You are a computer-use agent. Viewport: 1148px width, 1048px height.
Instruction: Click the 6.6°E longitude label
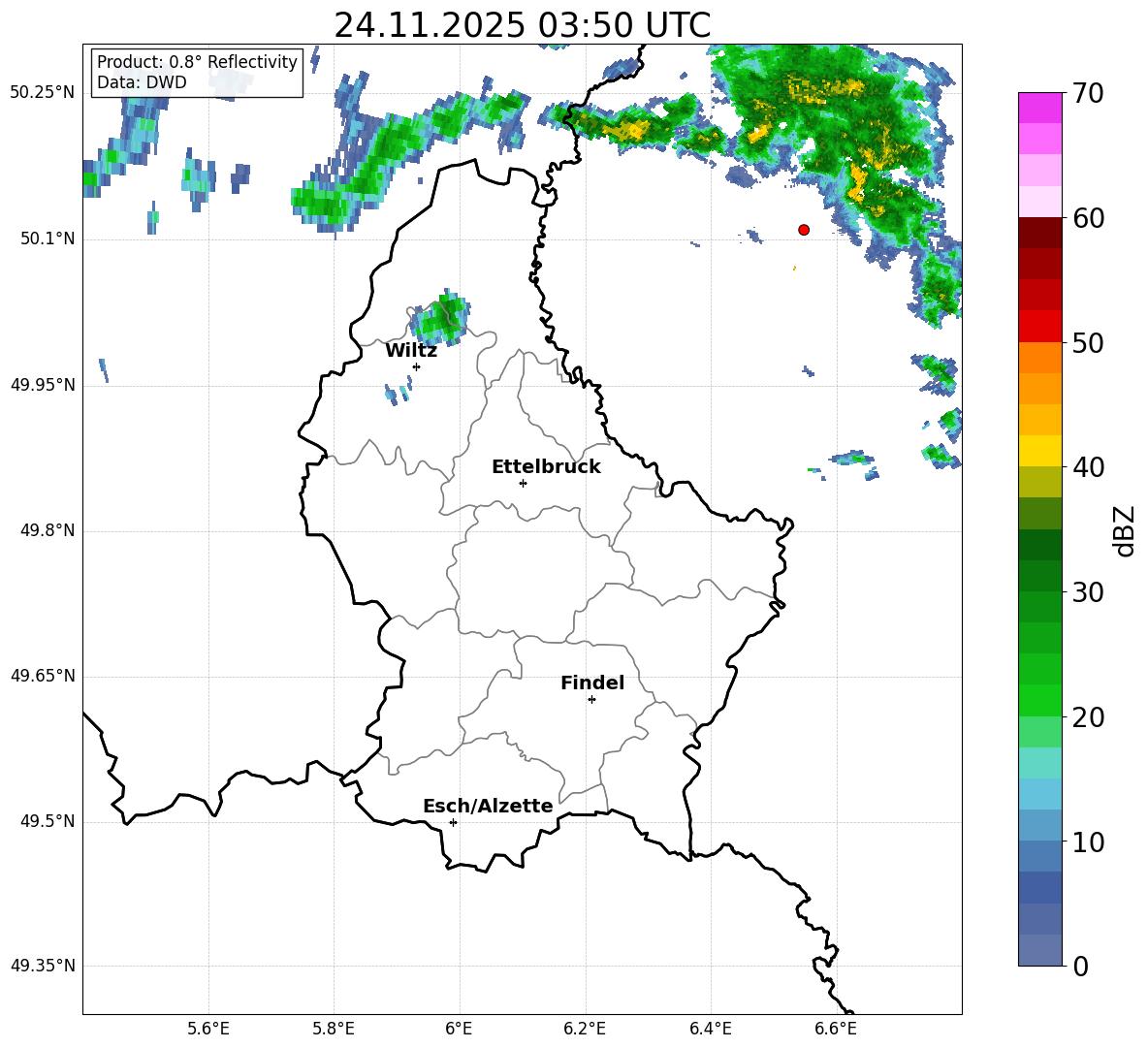[836, 1029]
